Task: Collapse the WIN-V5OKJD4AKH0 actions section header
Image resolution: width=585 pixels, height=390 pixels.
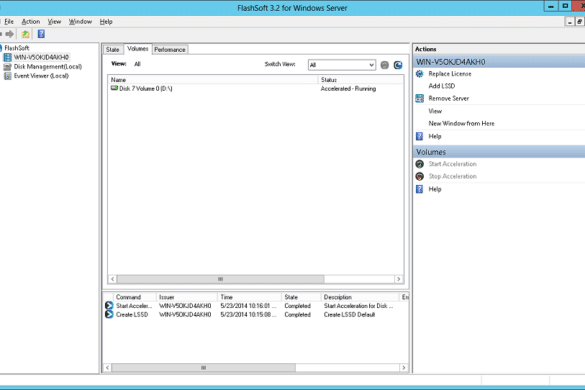Action: point(499,62)
